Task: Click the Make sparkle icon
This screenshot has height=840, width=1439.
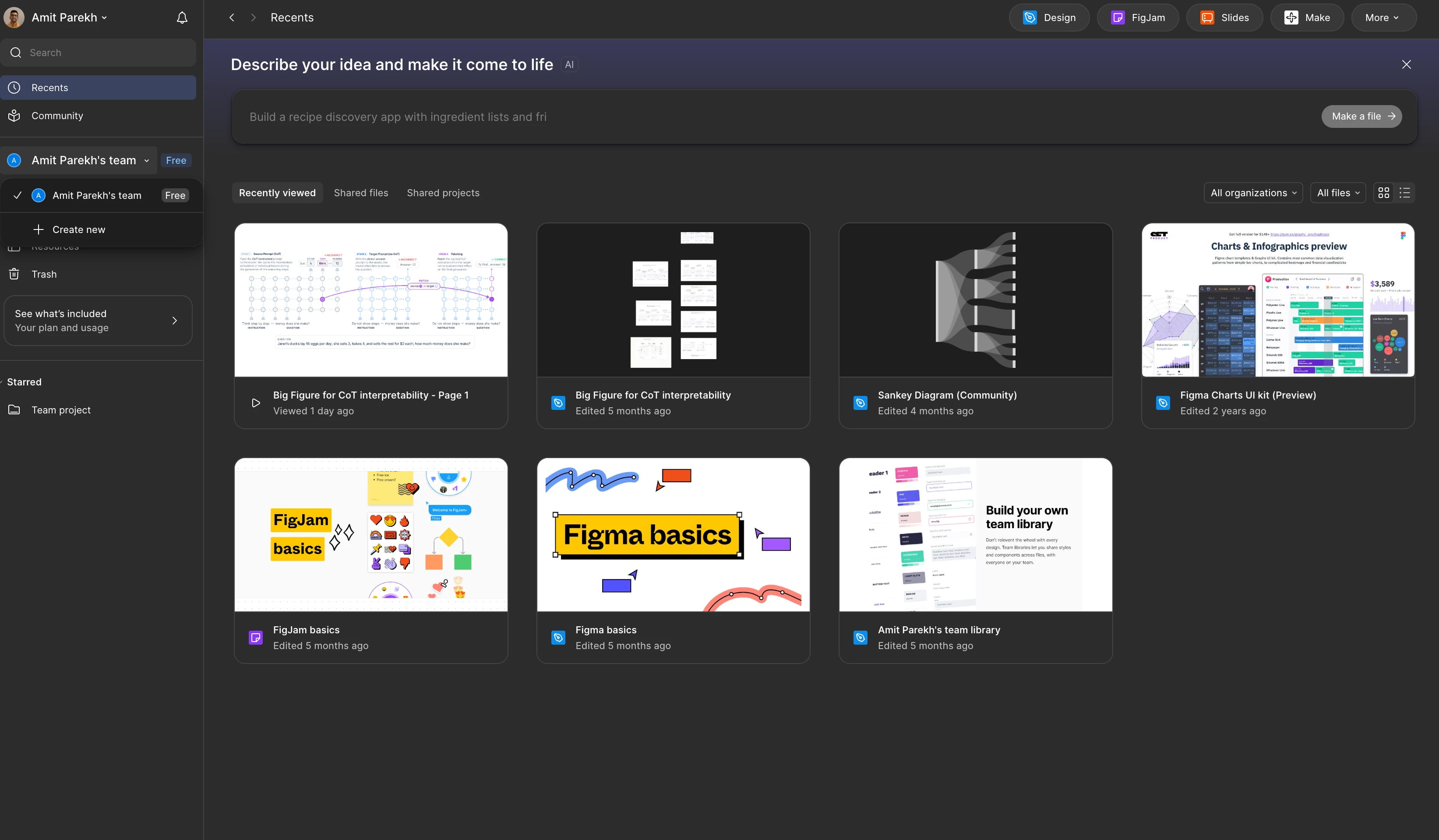Action: 1291,18
